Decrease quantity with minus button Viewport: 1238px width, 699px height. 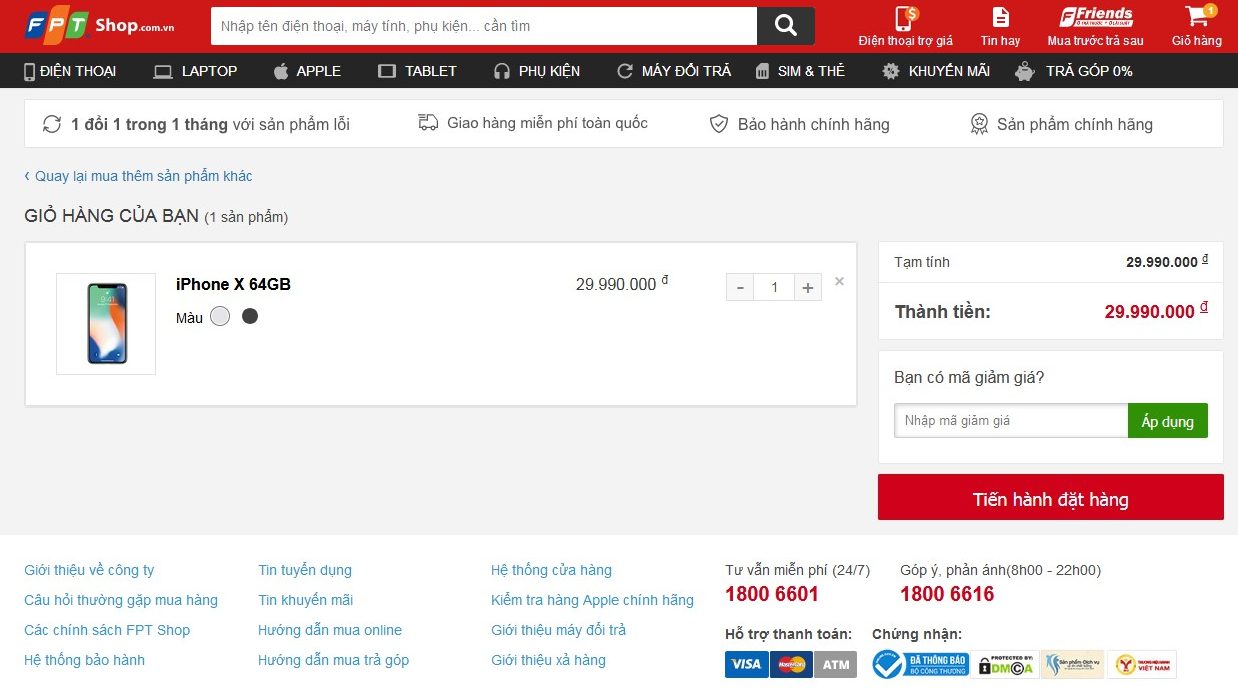[740, 287]
